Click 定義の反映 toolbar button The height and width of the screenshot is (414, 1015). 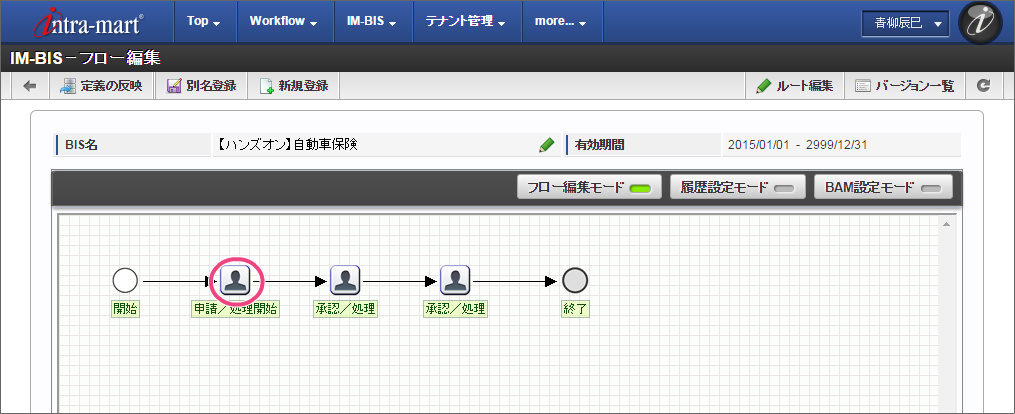click(101, 85)
